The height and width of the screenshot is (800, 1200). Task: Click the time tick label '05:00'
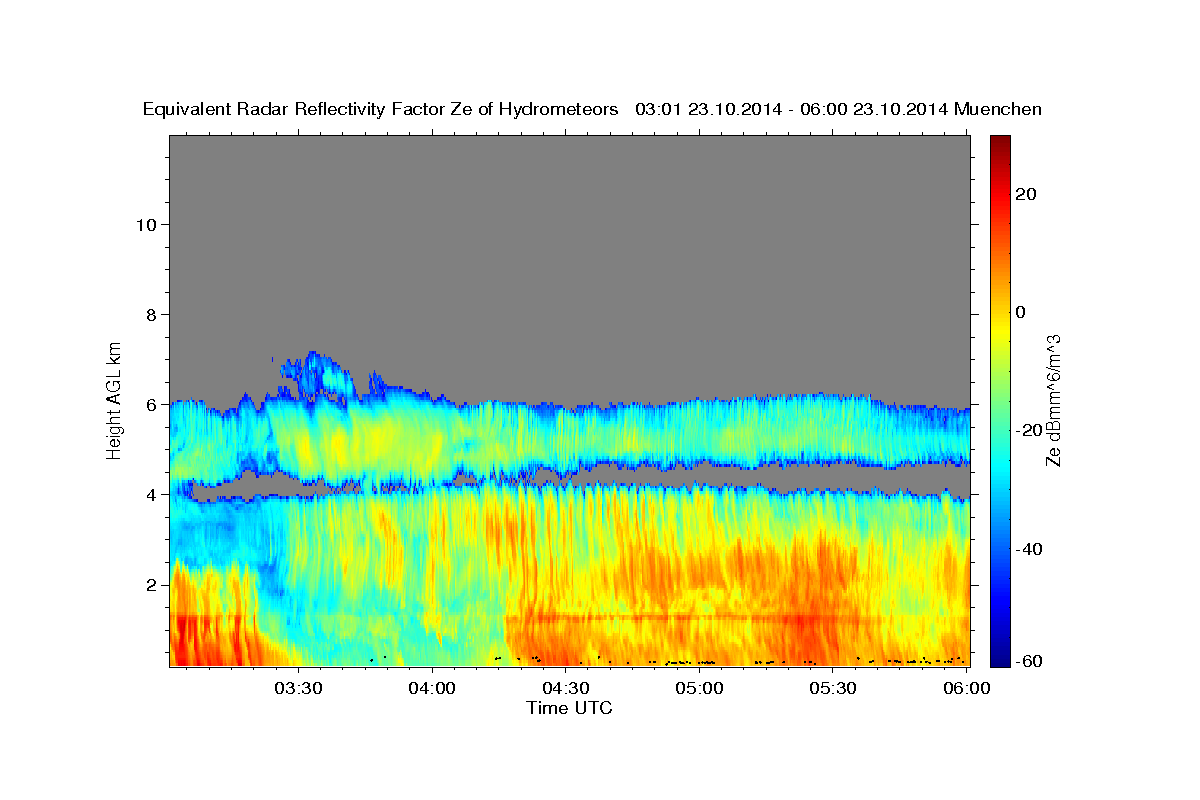coord(700,688)
